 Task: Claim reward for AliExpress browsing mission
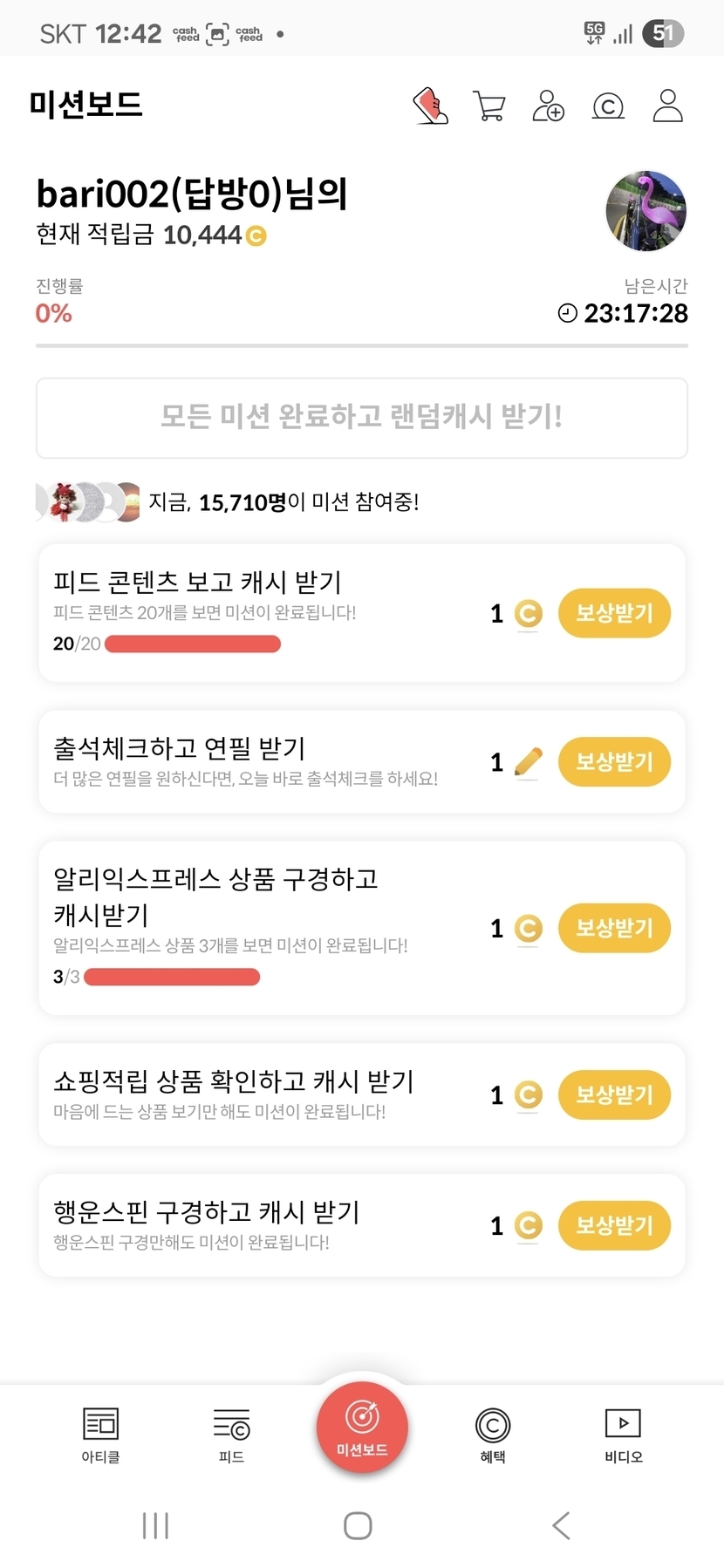click(614, 928)
